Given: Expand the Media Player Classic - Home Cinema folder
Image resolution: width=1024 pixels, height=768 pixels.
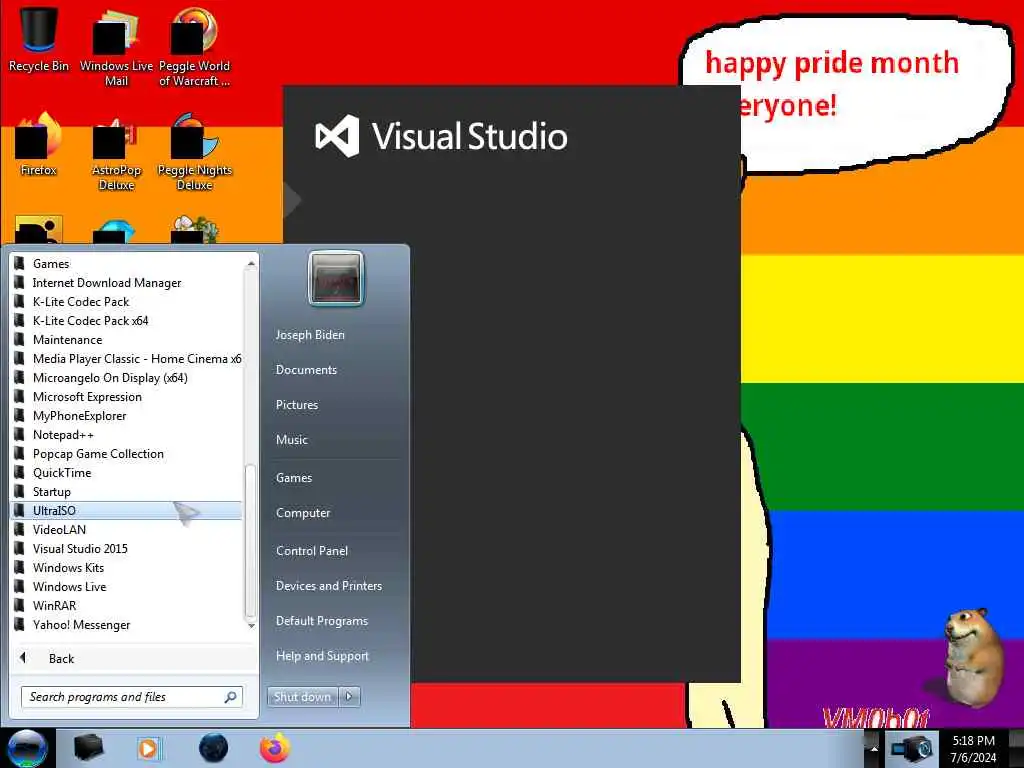Looking at the screenshot, I should [127, 359].
